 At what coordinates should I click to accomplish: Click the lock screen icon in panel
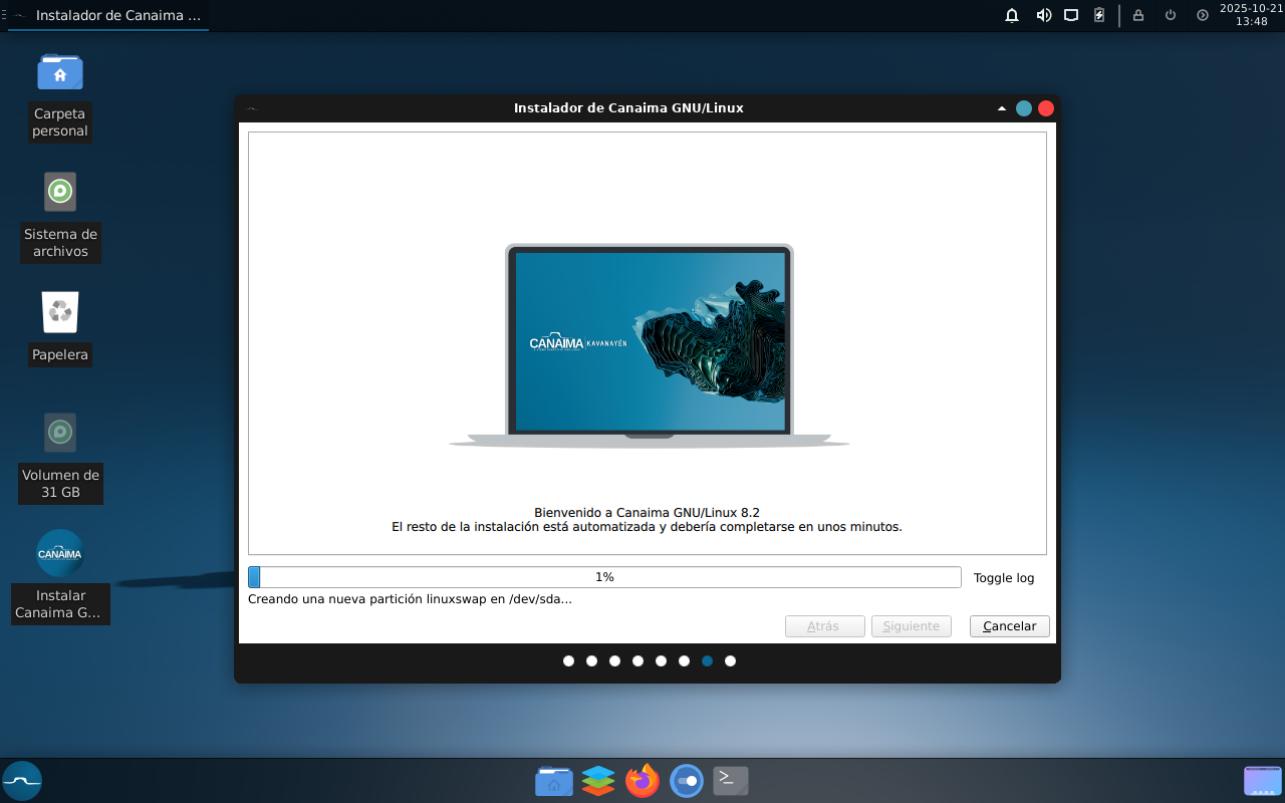[x=1138, y=15]
